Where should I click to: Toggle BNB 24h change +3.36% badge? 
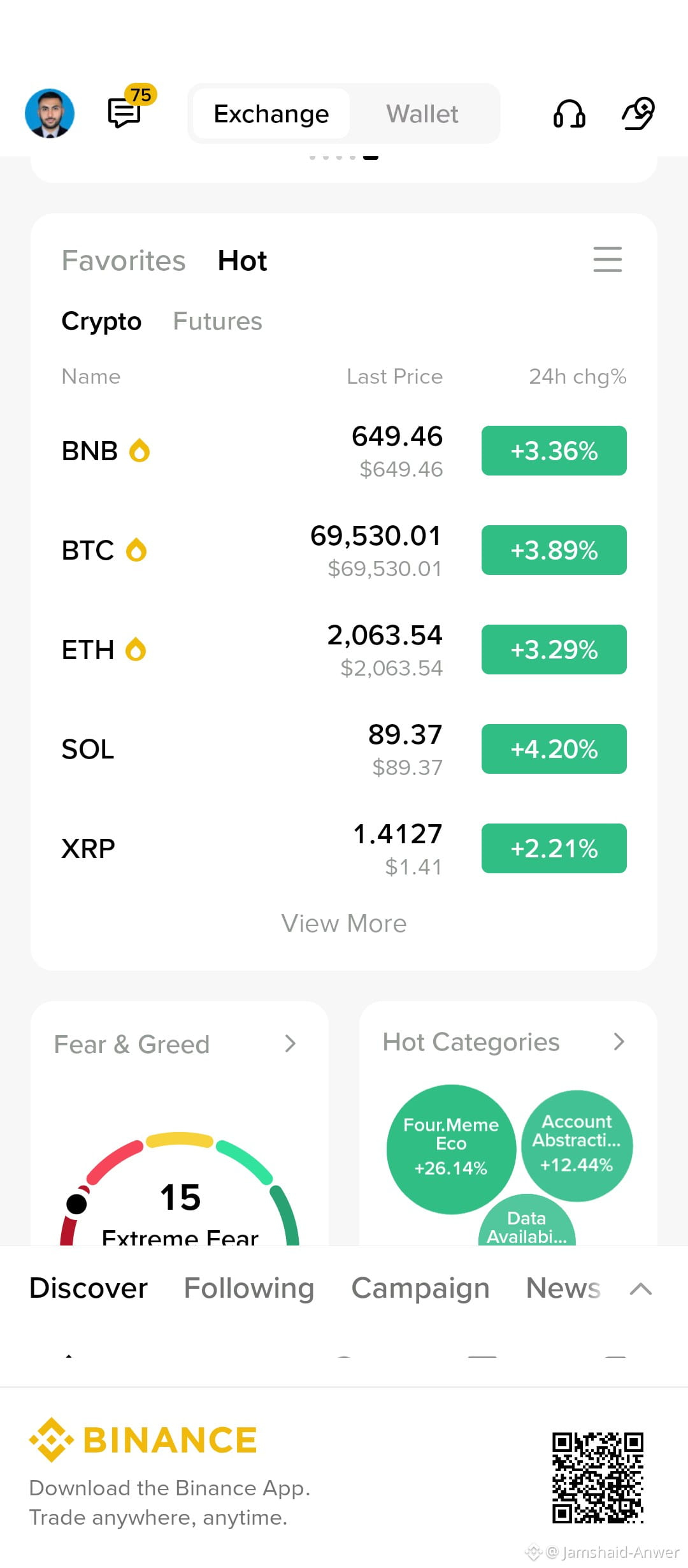click(x=554, y=451)
